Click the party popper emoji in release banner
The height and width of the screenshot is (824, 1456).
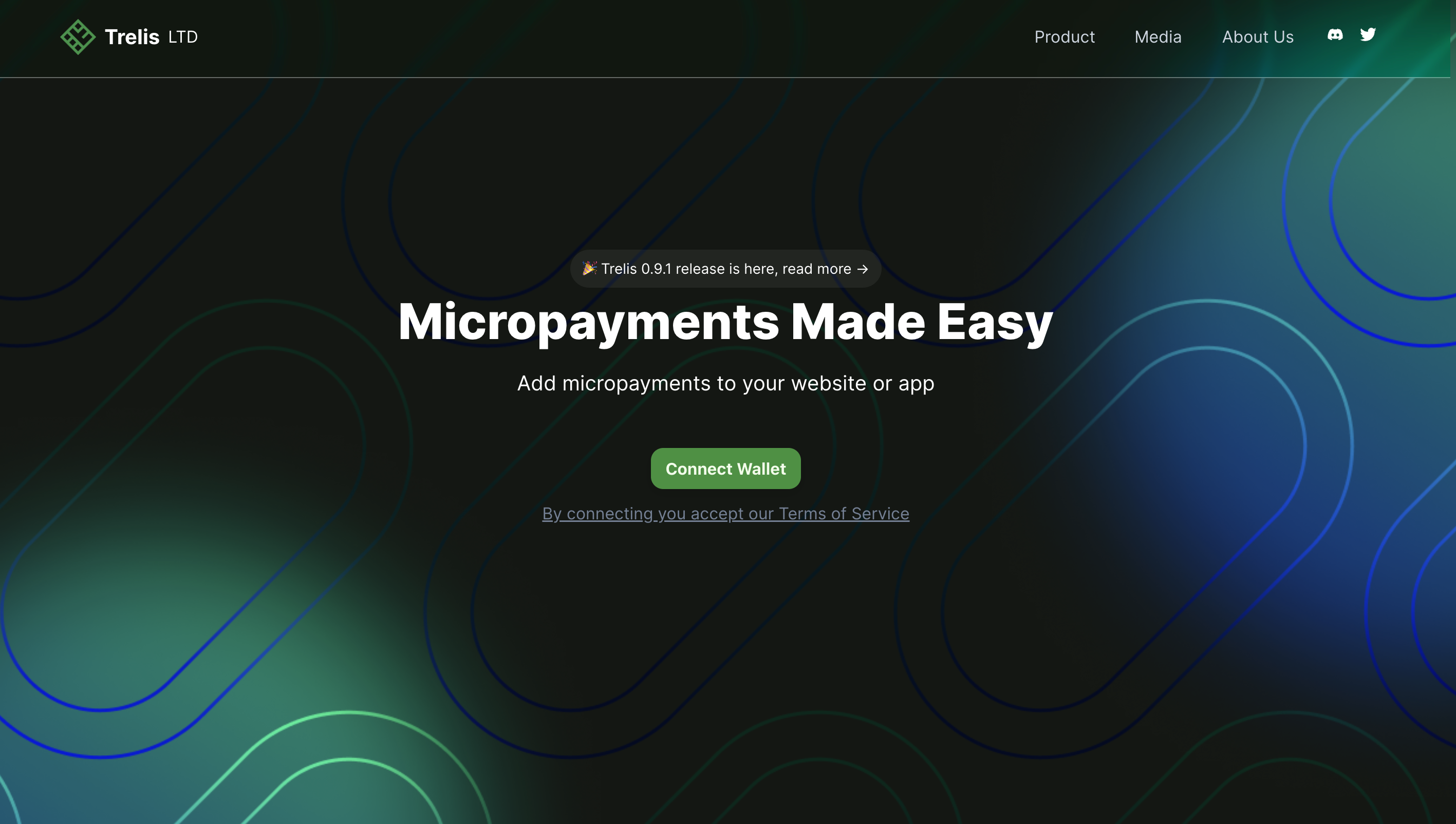coord(589,268)
